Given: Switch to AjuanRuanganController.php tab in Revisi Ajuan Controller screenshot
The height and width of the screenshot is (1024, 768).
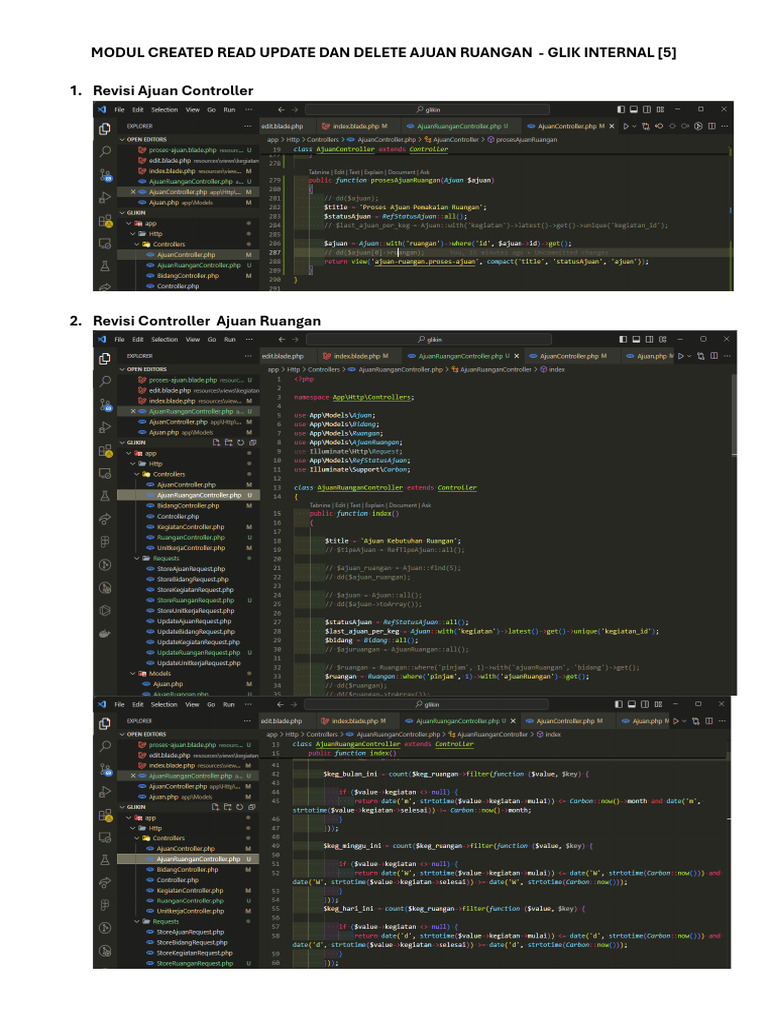Looking at the screenshot, I should coord(455,126).
